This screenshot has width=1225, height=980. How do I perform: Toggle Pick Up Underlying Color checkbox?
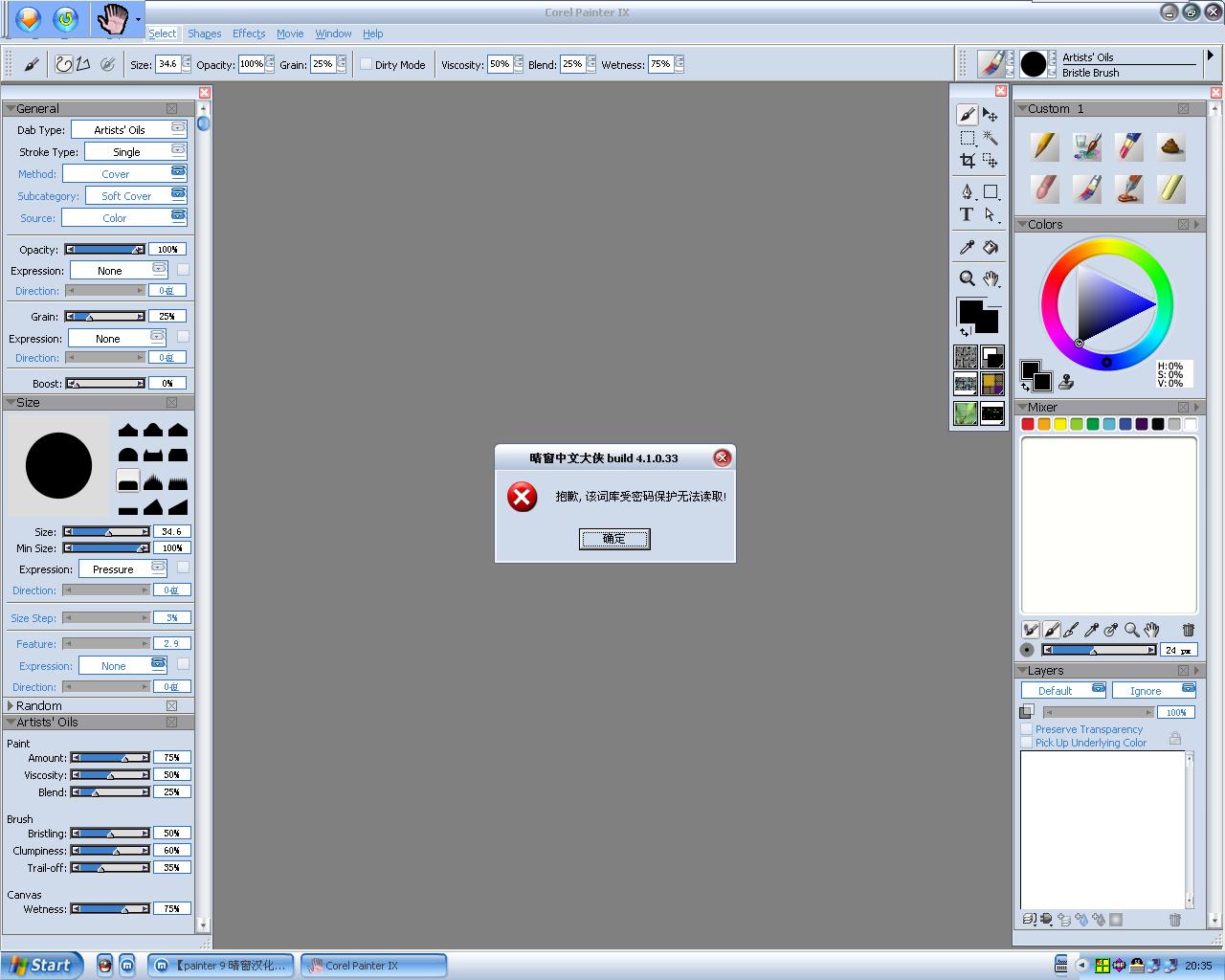click(x=1027, y=743)
